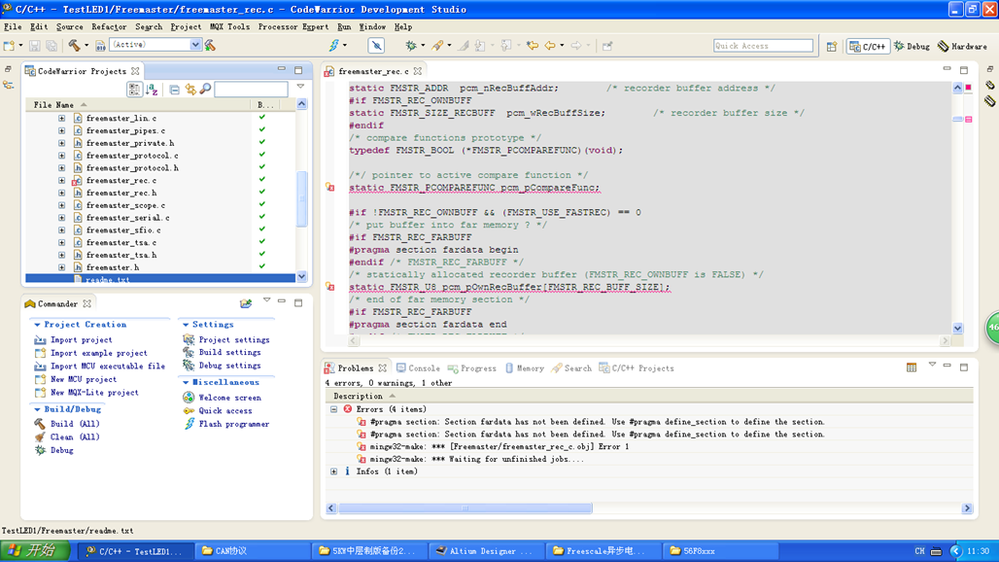This screenshot has width=999, height=562.
Task: Toggle the file tree view mode button
Action: click(x=134, y=90)
